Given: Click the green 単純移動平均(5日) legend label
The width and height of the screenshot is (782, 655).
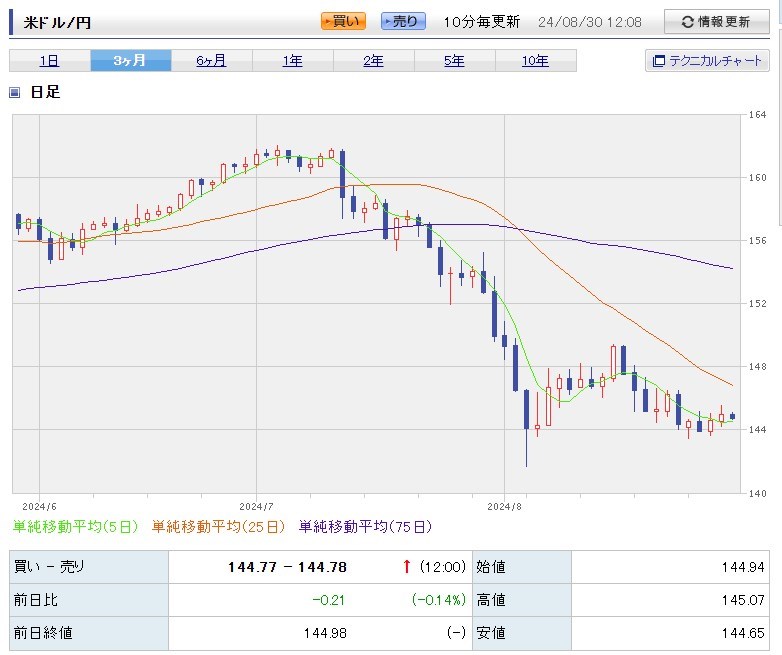Looking at the screenshot, I should coord(76,526).
